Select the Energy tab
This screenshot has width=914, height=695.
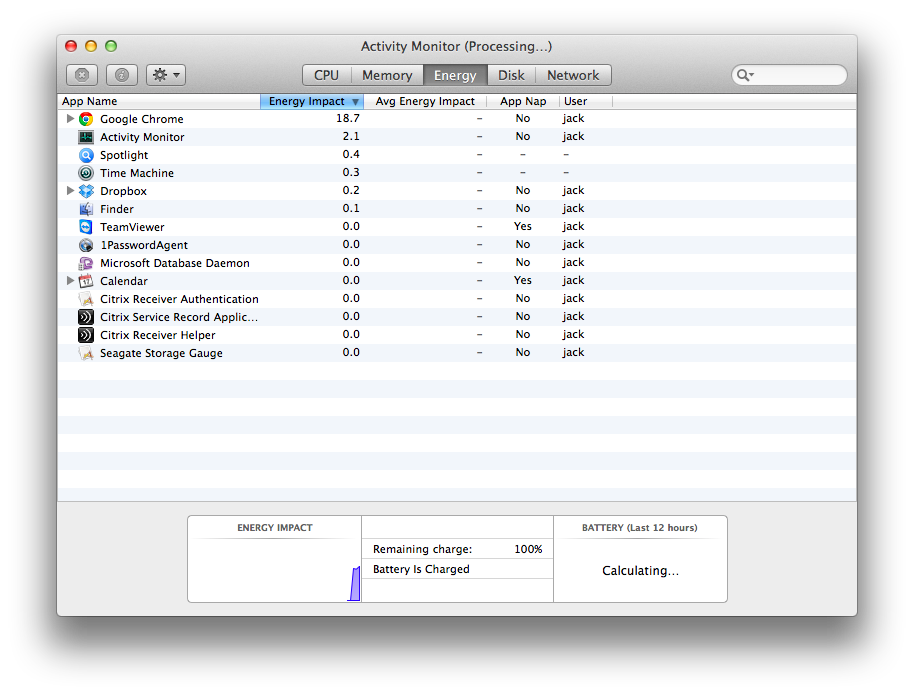coord(455,75)
